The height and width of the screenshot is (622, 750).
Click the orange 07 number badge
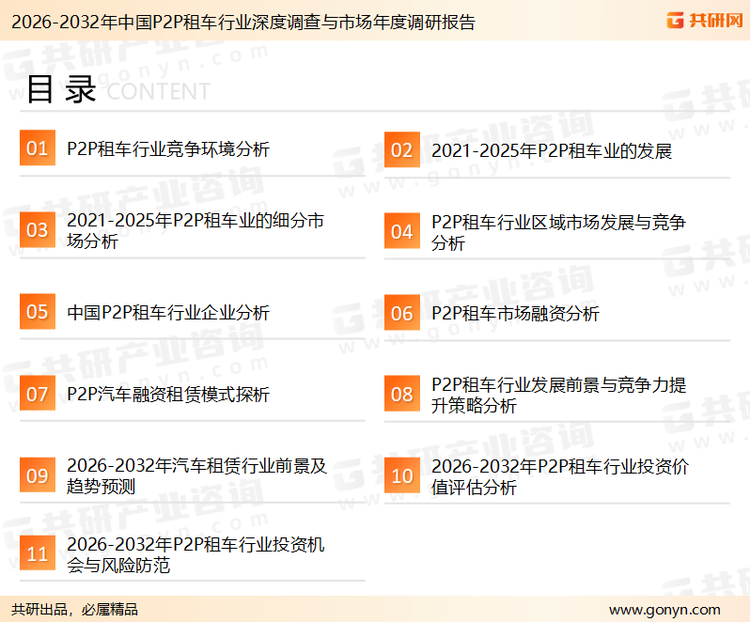[x=37, y=393]
